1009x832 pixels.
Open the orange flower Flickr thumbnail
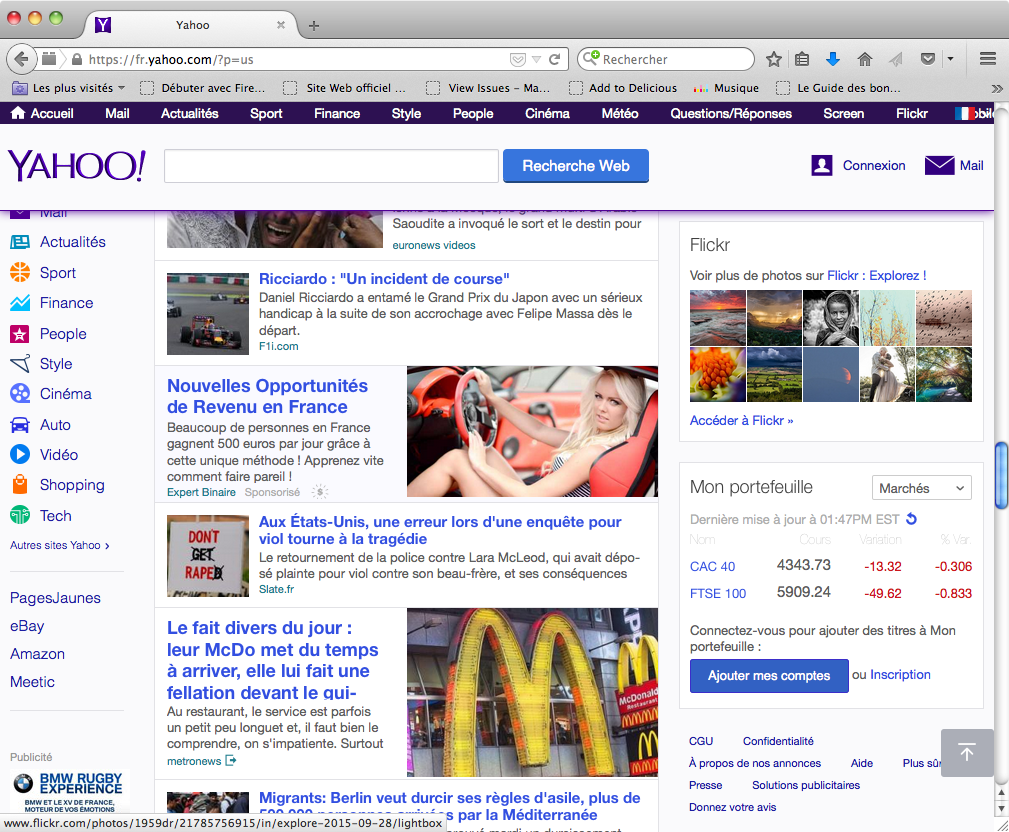[717, 374]
